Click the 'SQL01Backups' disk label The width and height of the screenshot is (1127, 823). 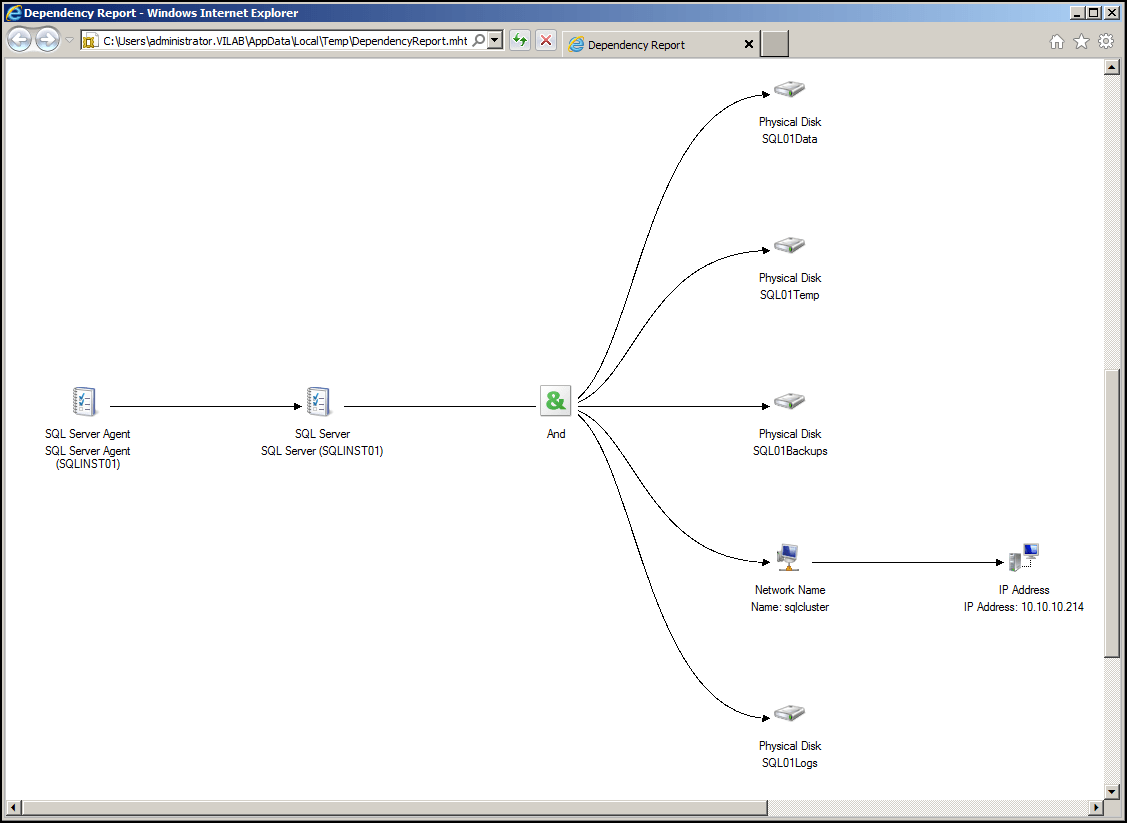tap(790, 451)
